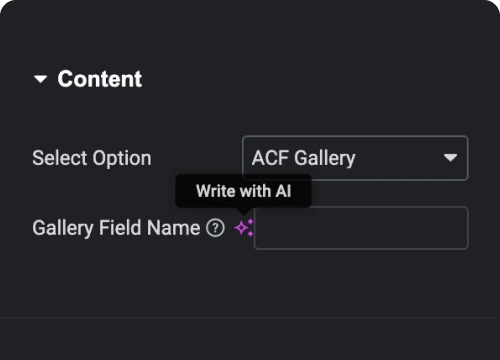
Task: Launch Write with AI via sparkle icon
Action: [244, 228]
